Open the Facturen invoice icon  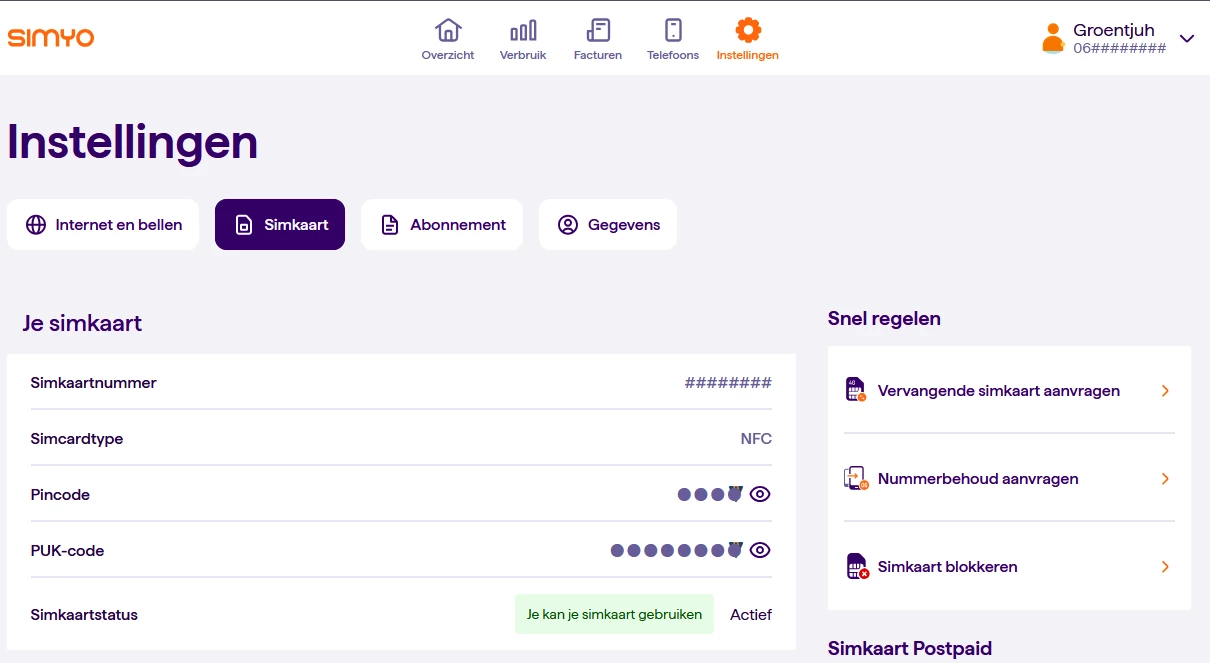[x=598, y=29]
